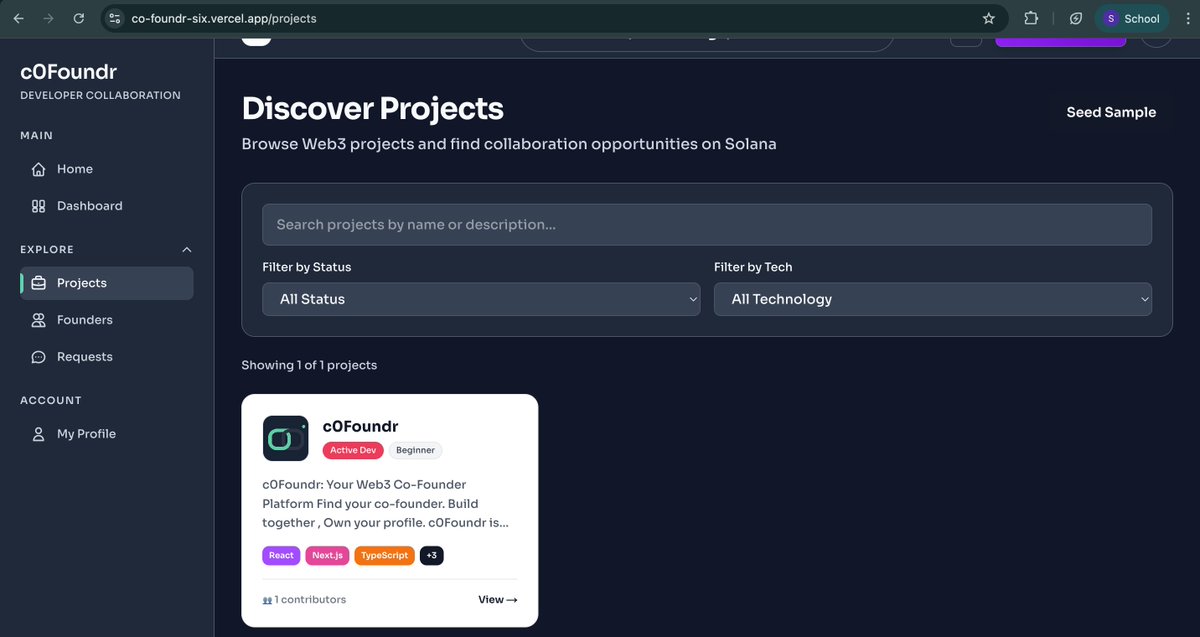
Task: Click the c0Foundr project description text
Action: pyautogui.click(x=387, y=503)
